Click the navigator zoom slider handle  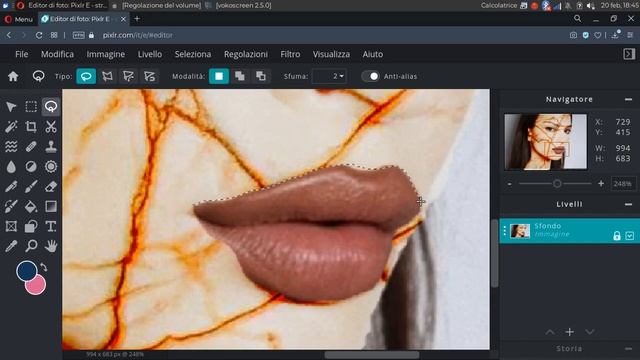click(557, 184)
